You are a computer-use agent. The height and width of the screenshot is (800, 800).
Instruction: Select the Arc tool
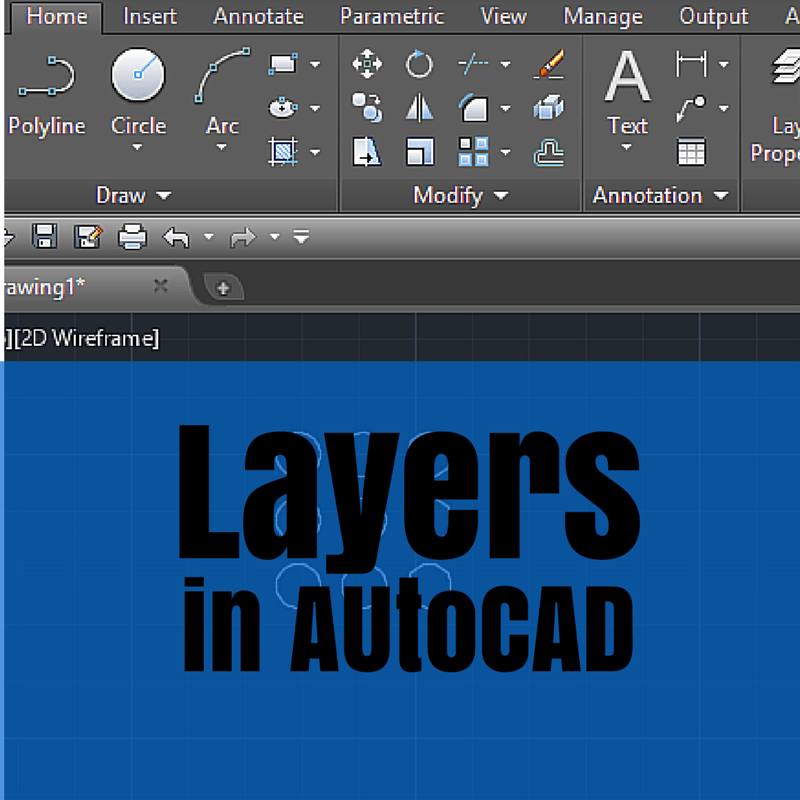[x=222, y=92]
